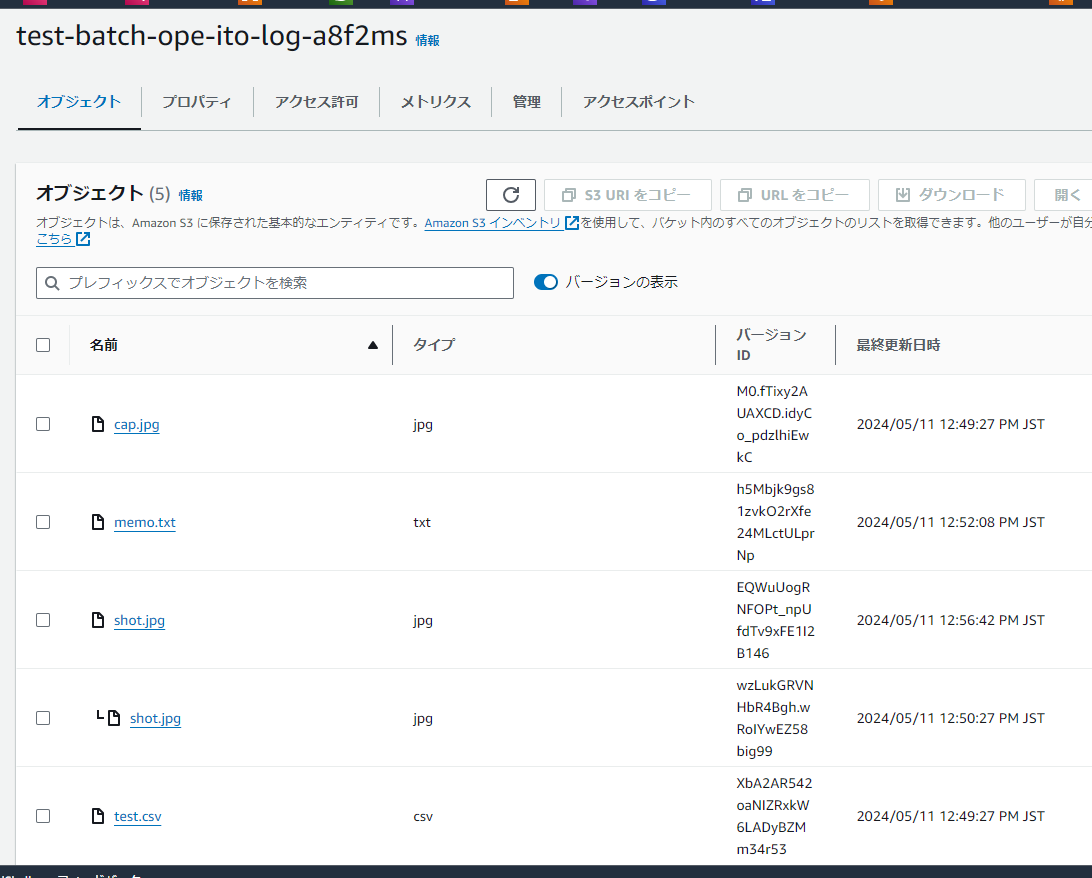Viewport: 1092px width, 878px height.
Task: Disable the バージョンの表示 toggle
Action: tap(545, 282)
